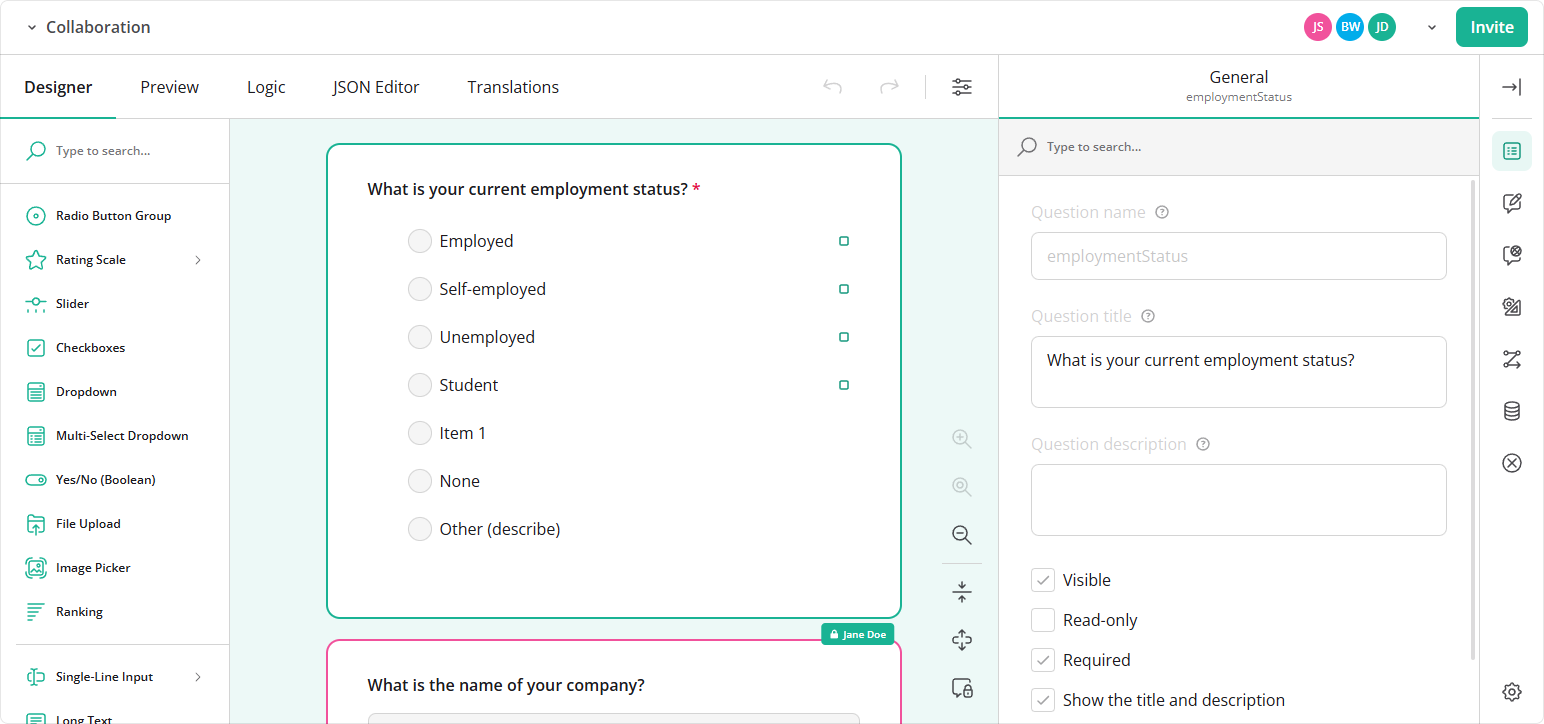Toggle the Required checkbox

(x=1043, y=660)
